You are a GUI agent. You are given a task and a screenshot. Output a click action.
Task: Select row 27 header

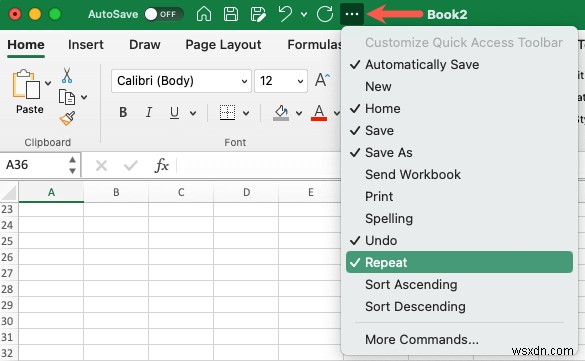9,273
